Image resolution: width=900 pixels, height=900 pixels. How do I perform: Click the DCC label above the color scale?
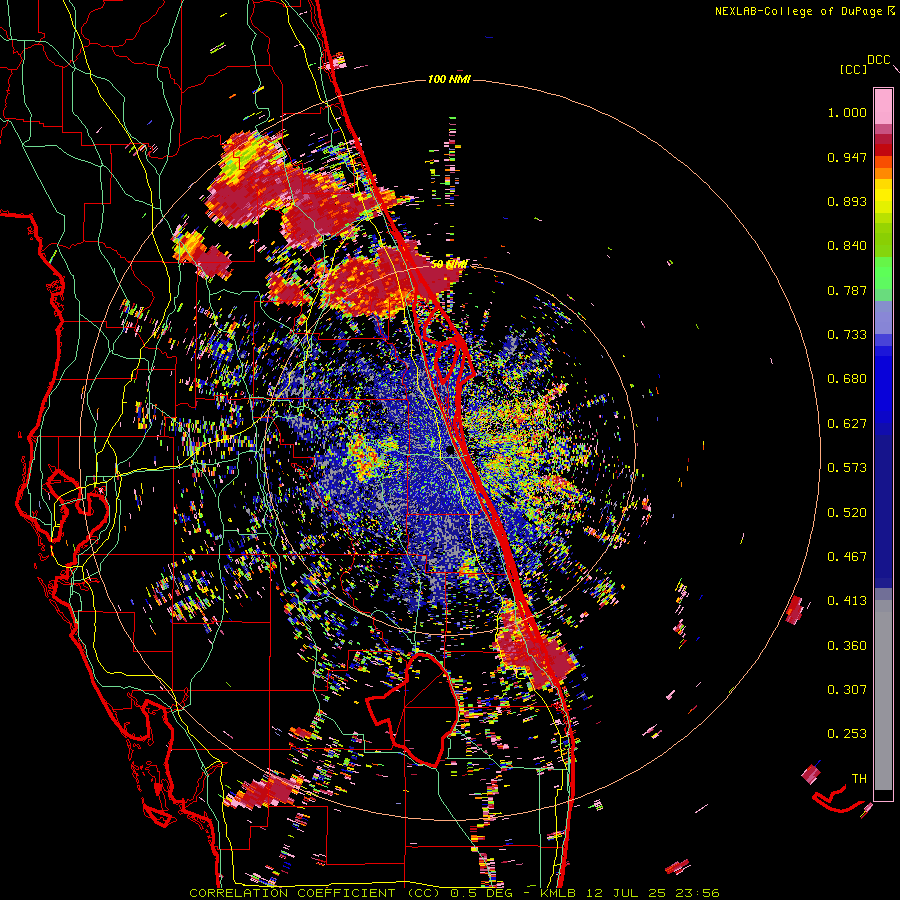pyautogui.click(x=879, y=60)
